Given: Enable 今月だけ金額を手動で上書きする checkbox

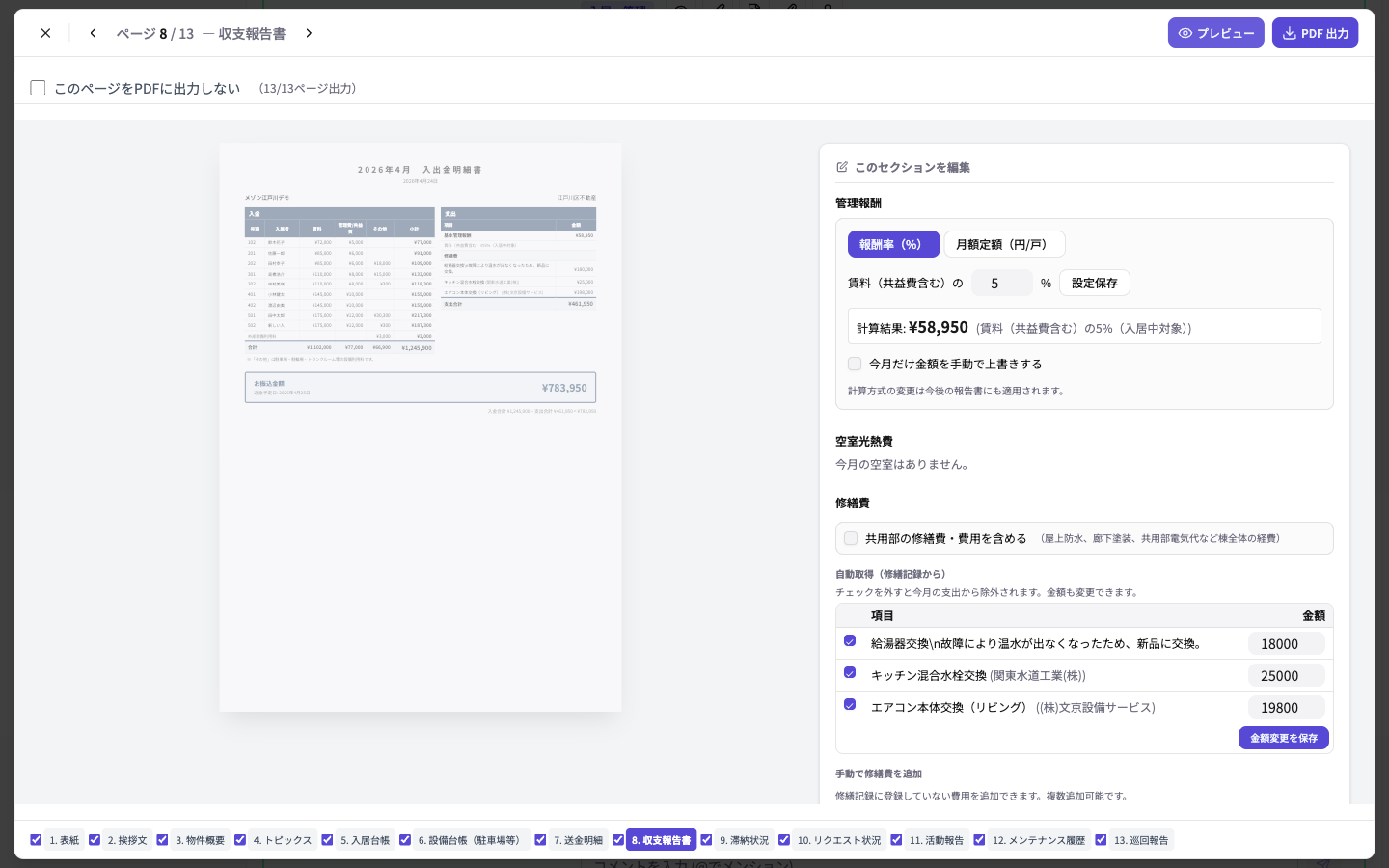Looking at the screenshot, I should click(x=855, y=364).
